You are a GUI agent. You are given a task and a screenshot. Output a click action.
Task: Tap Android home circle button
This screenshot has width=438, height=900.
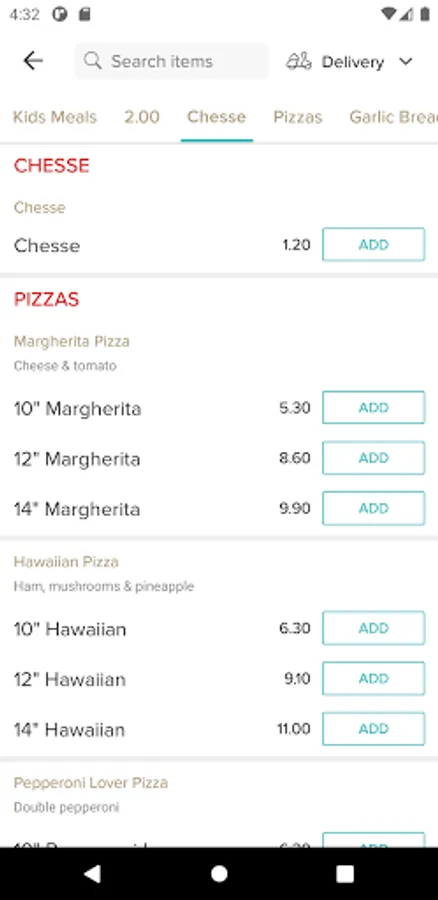point(219,874)
